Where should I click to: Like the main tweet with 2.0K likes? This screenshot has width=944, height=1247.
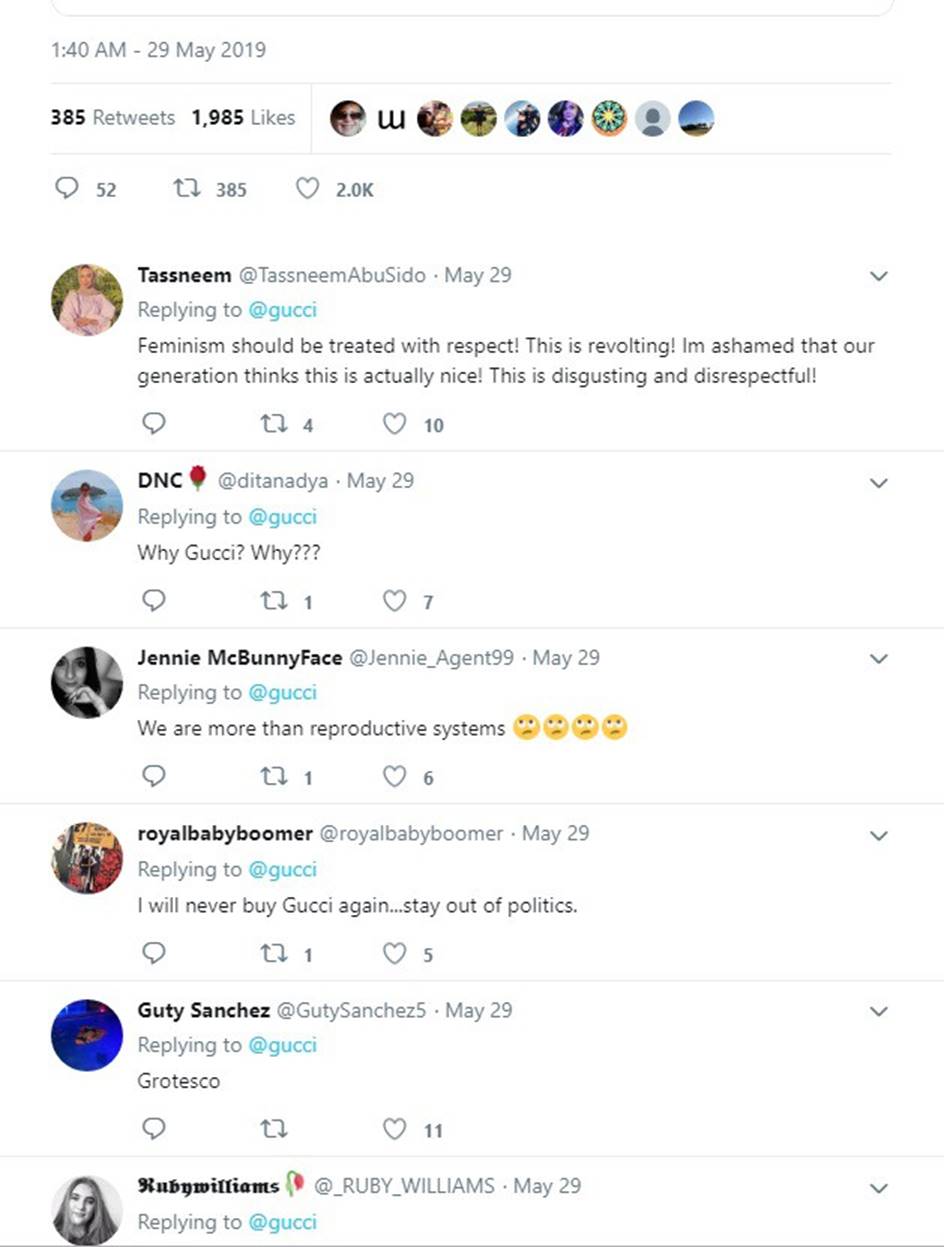(x=308, y=188)
